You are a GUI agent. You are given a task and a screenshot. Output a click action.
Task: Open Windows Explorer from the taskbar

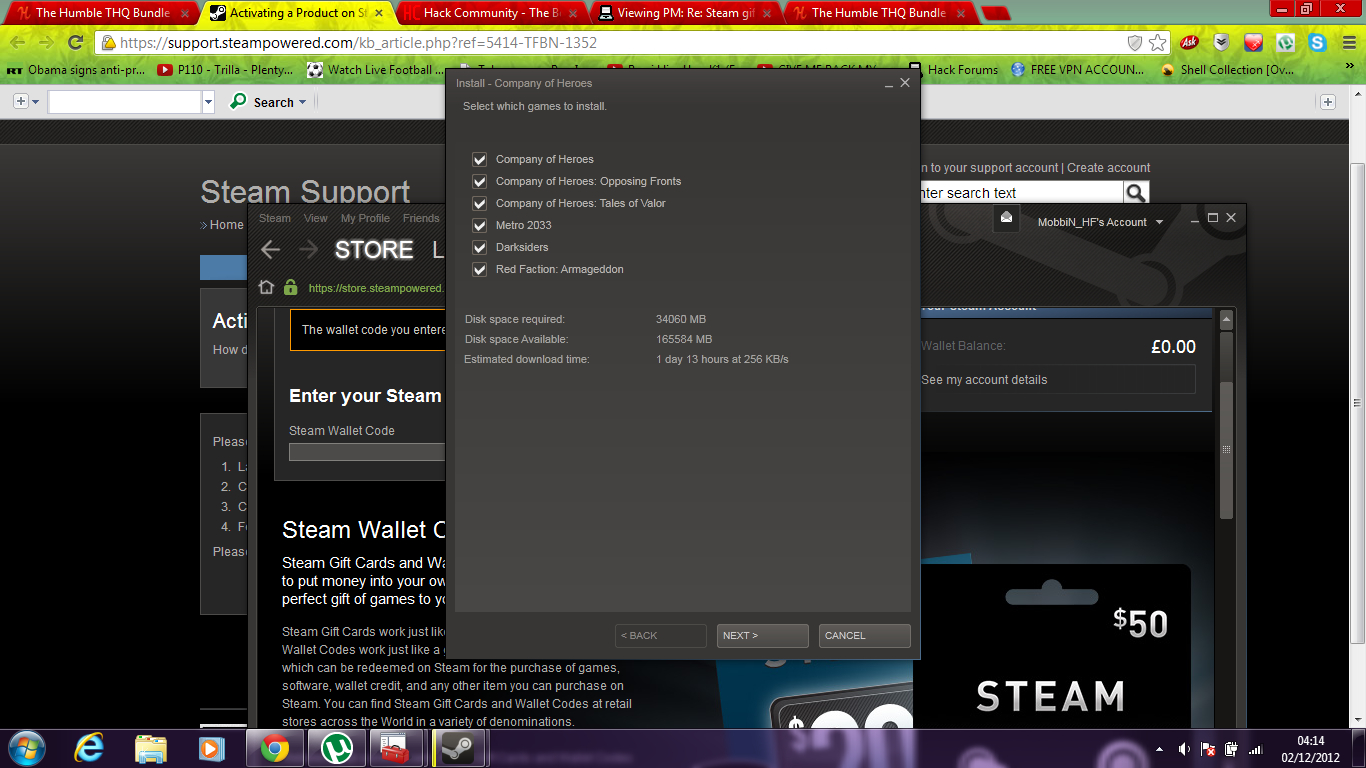click(151, 748)
